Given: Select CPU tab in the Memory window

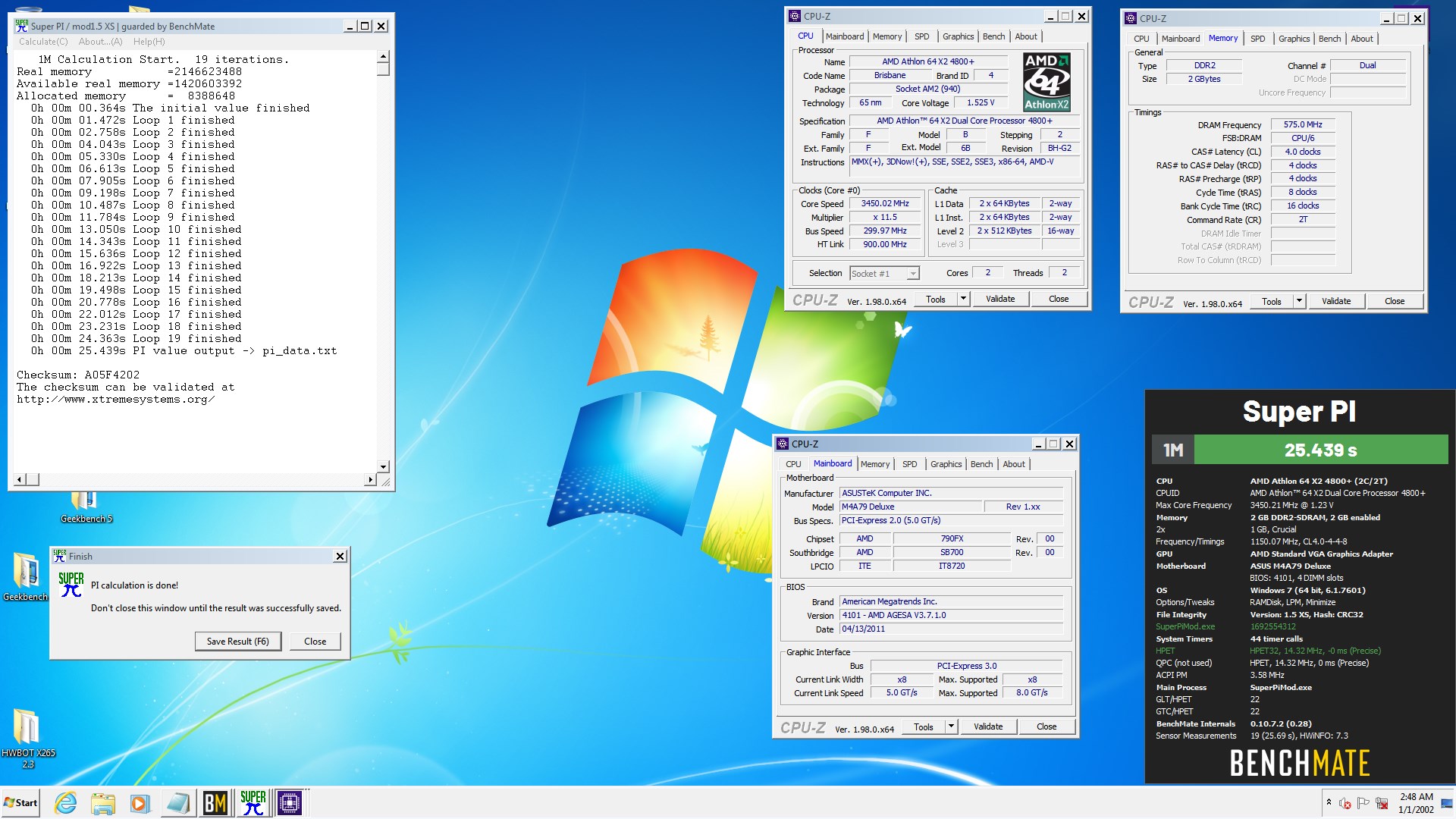Looking at the screenshot, I should click(1141, 39).
